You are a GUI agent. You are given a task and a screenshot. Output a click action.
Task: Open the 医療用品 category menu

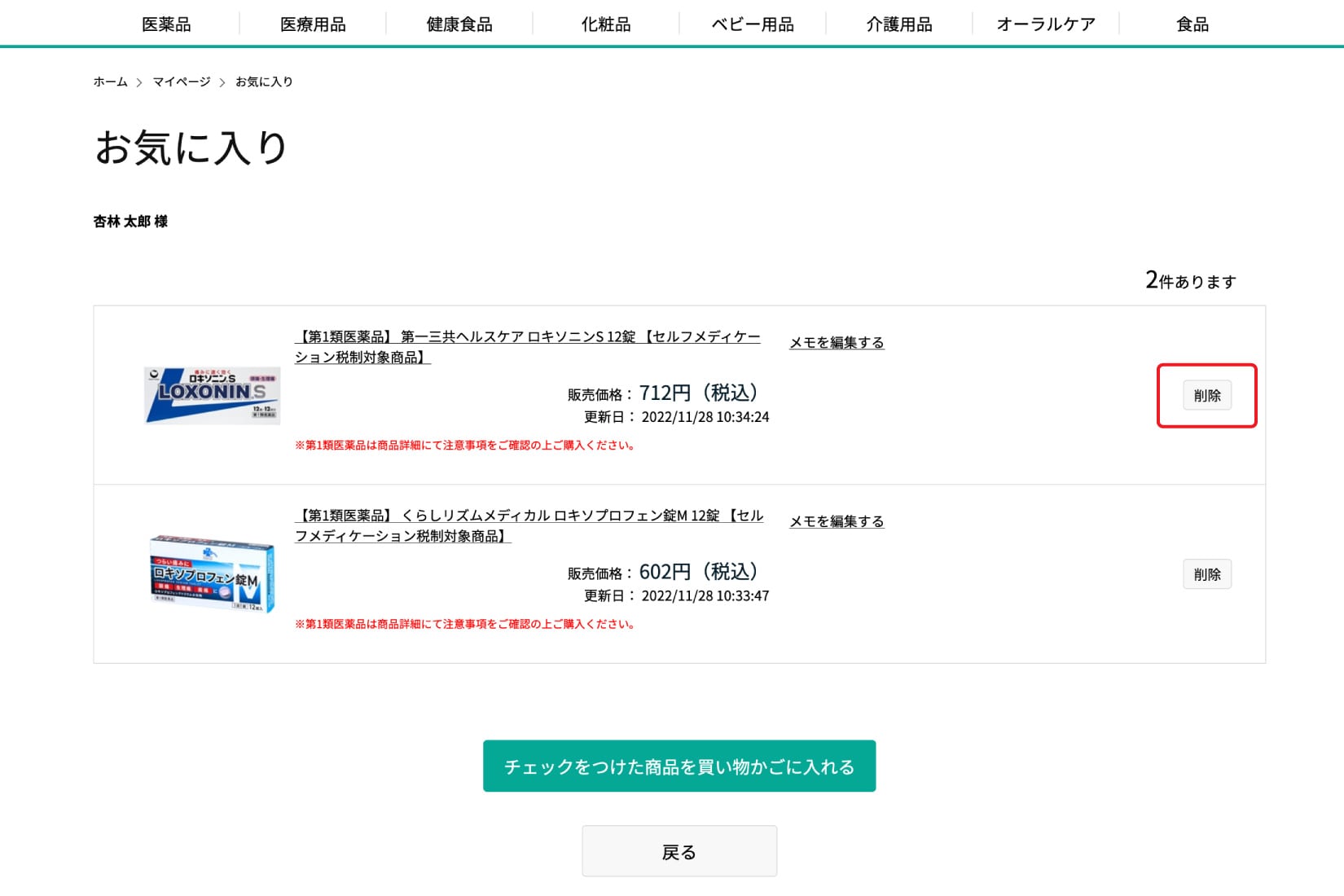[313, 24]
